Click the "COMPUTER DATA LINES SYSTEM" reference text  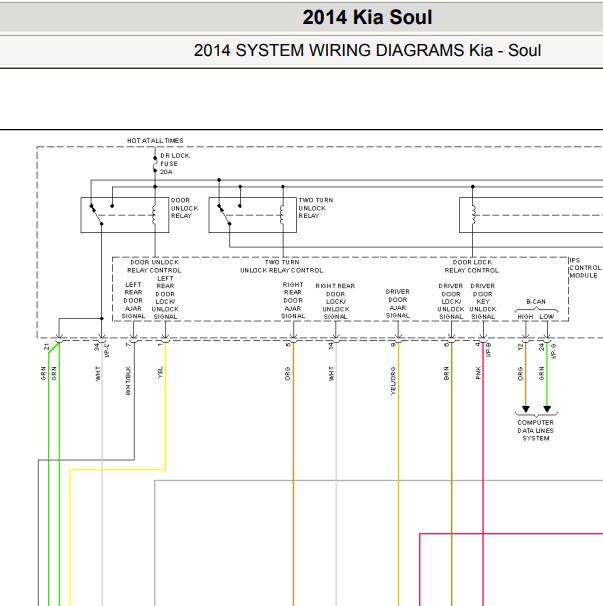click(x=536, y=431)
